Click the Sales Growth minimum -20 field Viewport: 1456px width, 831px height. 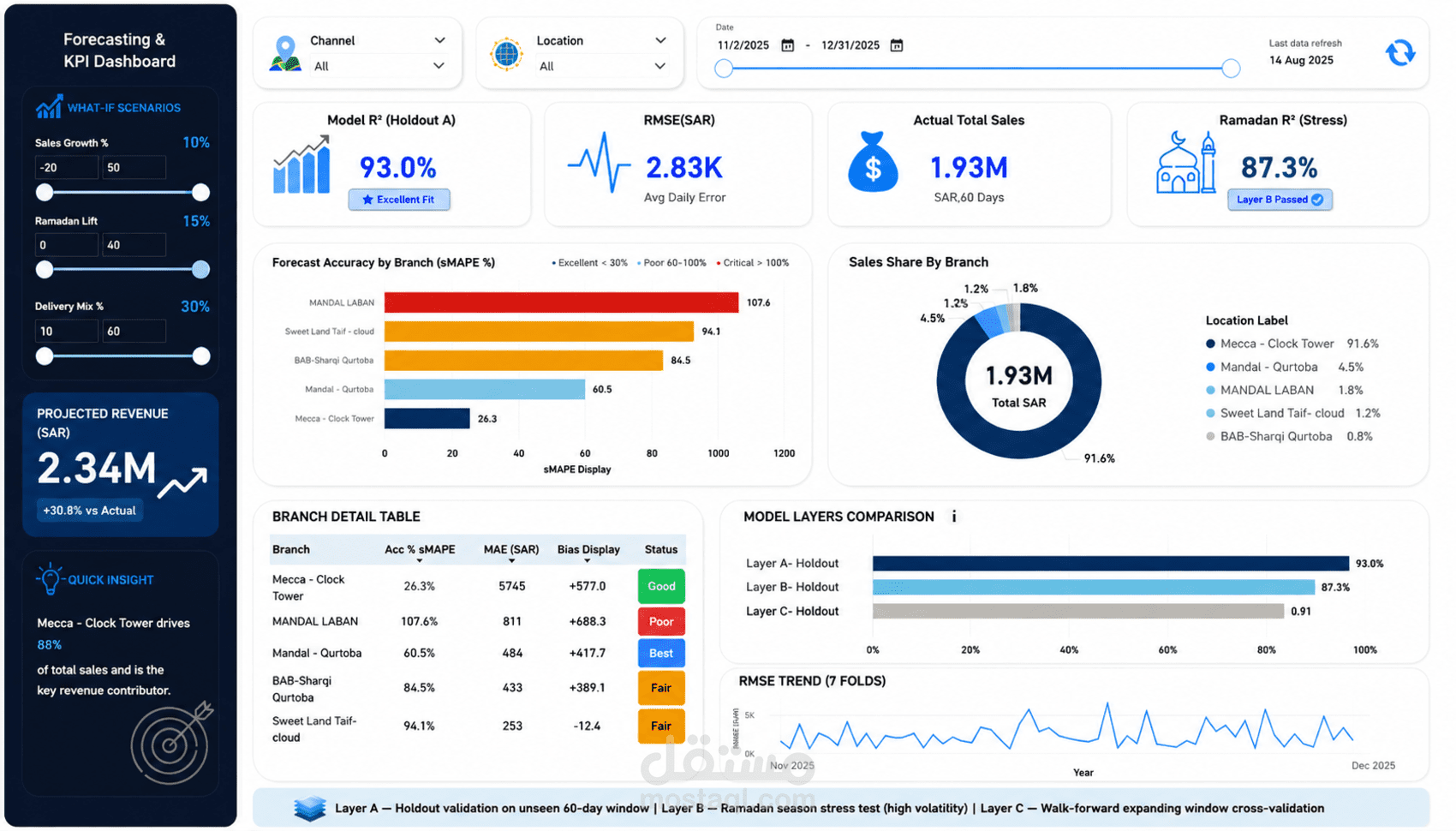pyautogui.click(x=66, y=168)
